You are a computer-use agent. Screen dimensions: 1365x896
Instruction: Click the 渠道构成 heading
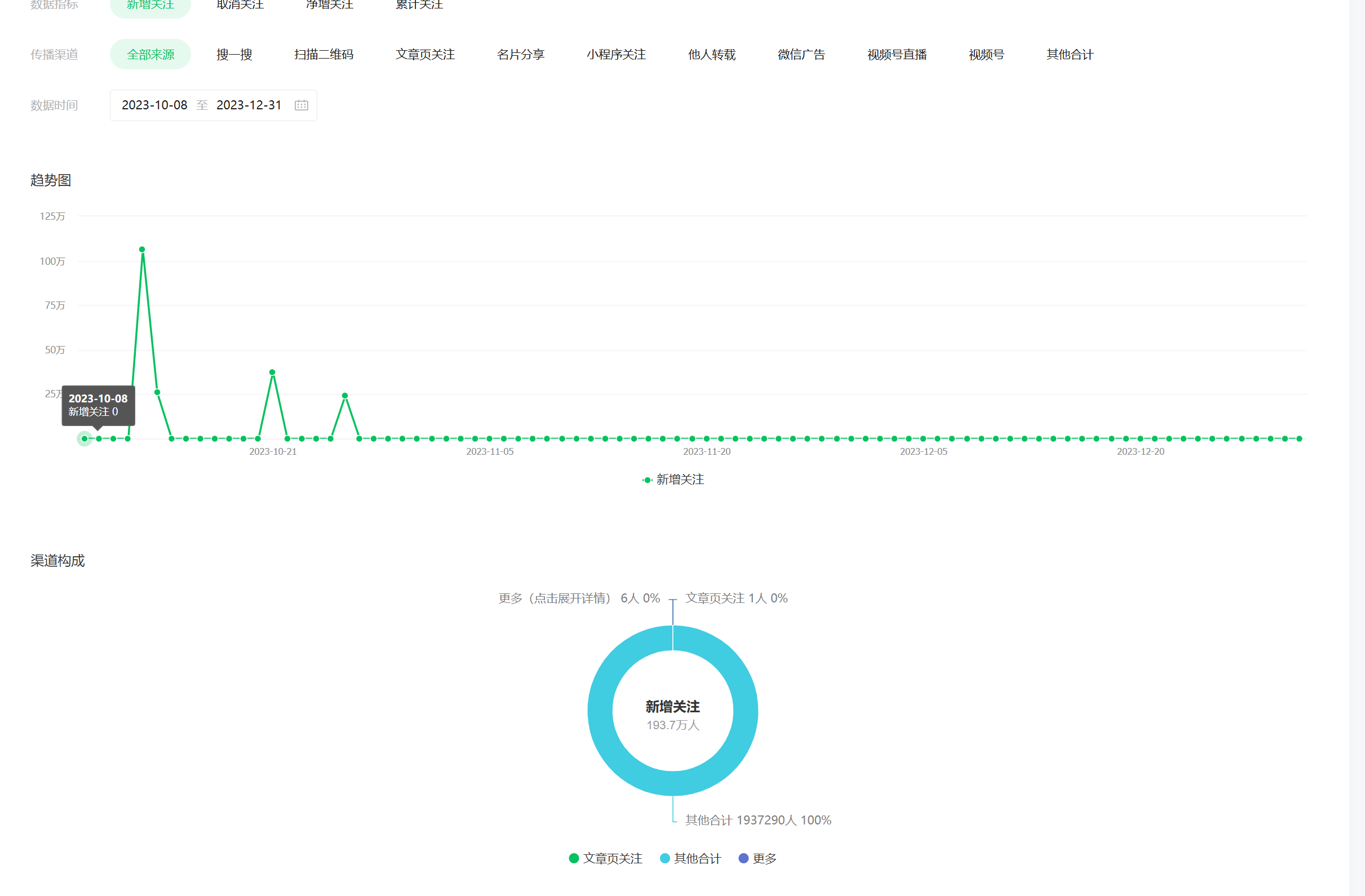tap(57, 561)
